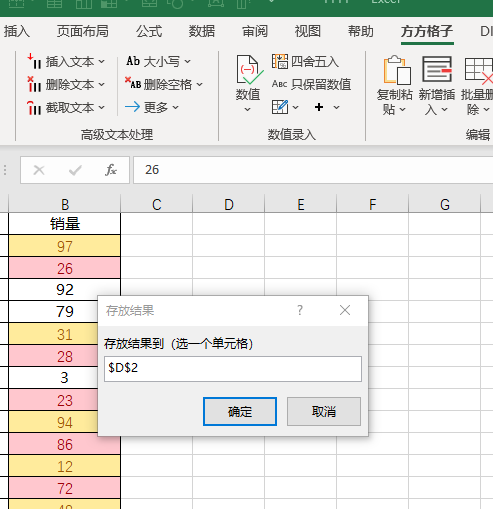
Task: Select the yellow cell containing 12
Action: click(65, 466)
